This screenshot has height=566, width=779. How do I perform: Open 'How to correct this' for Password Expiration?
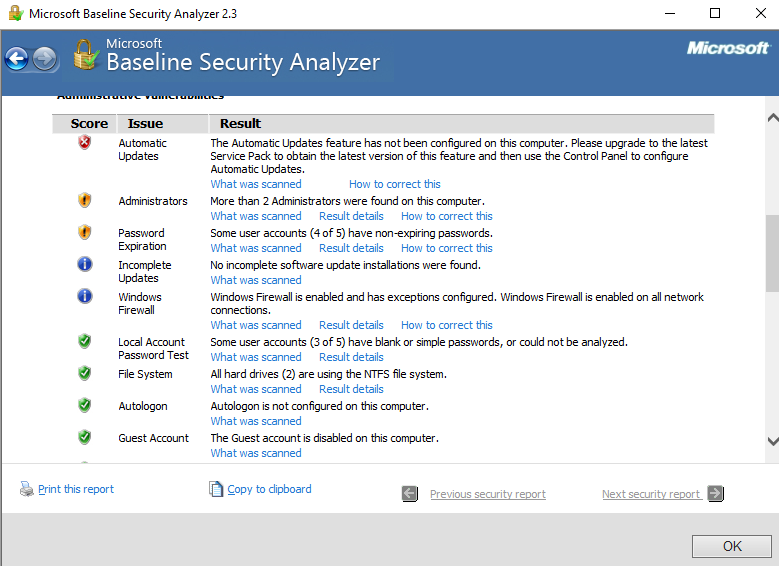coord(447,248)
